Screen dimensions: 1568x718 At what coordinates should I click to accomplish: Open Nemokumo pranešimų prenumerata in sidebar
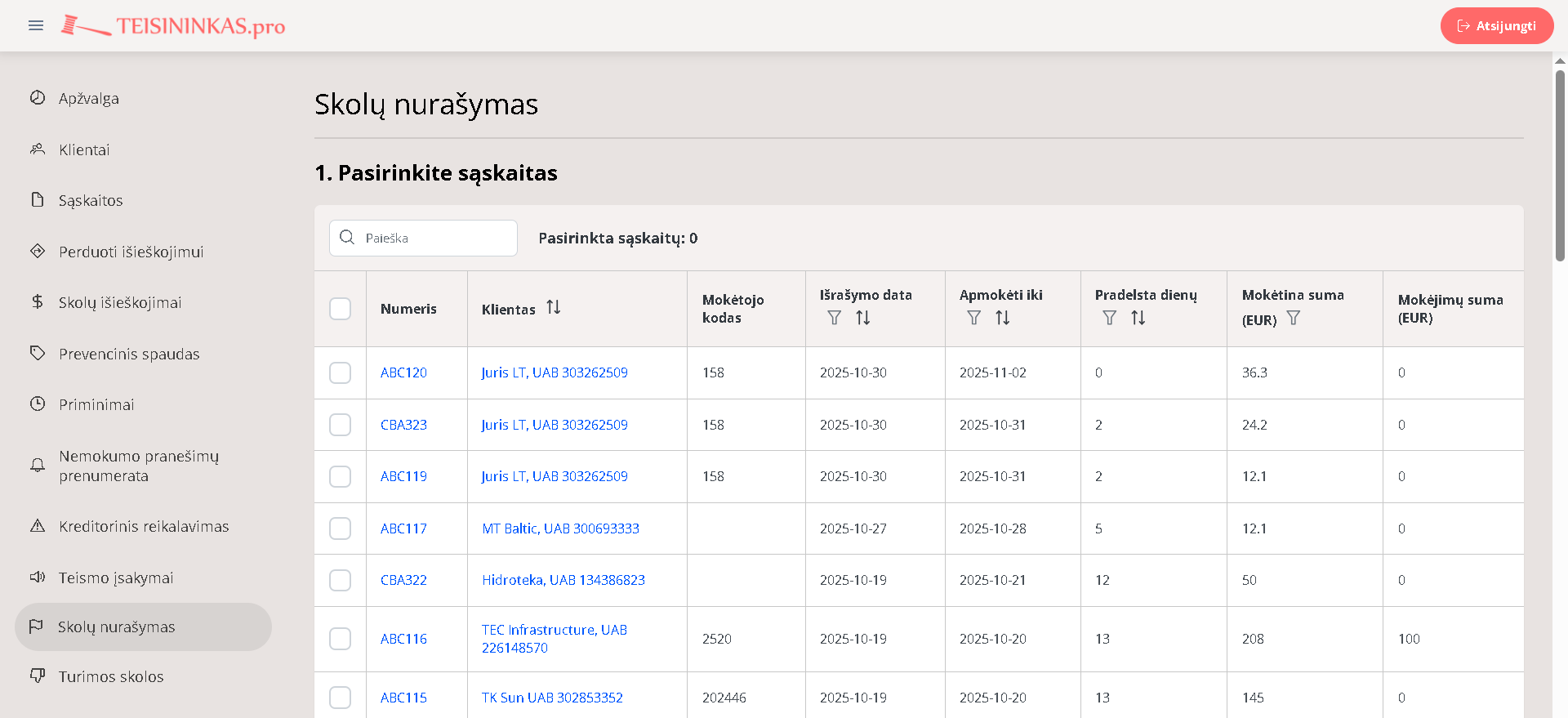coord(139,466)
